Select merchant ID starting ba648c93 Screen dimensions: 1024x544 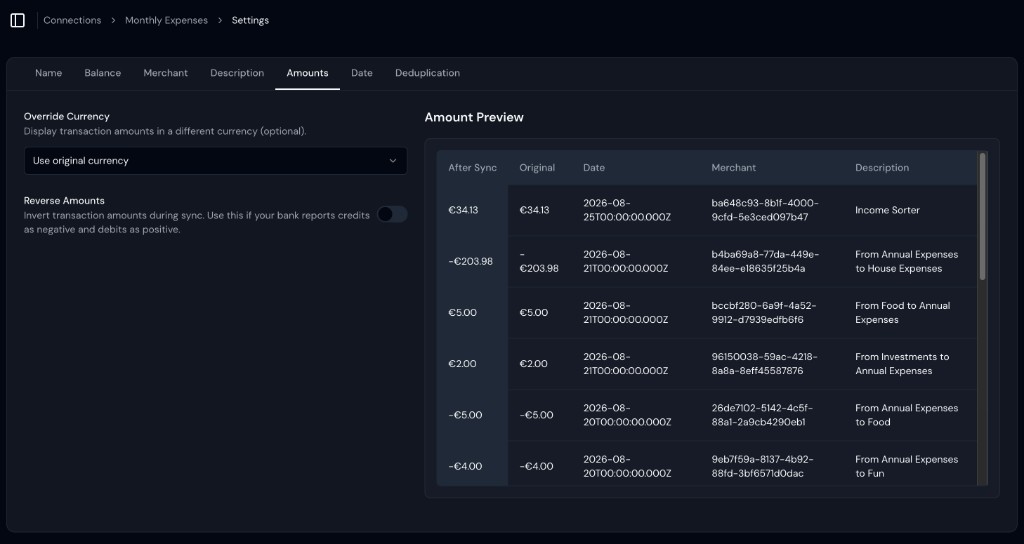click(x=765, y=210)
